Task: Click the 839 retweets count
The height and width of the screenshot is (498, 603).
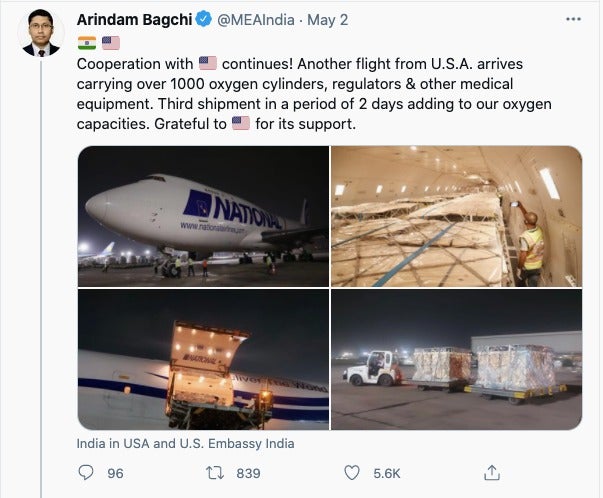Action: coord(248,473)
